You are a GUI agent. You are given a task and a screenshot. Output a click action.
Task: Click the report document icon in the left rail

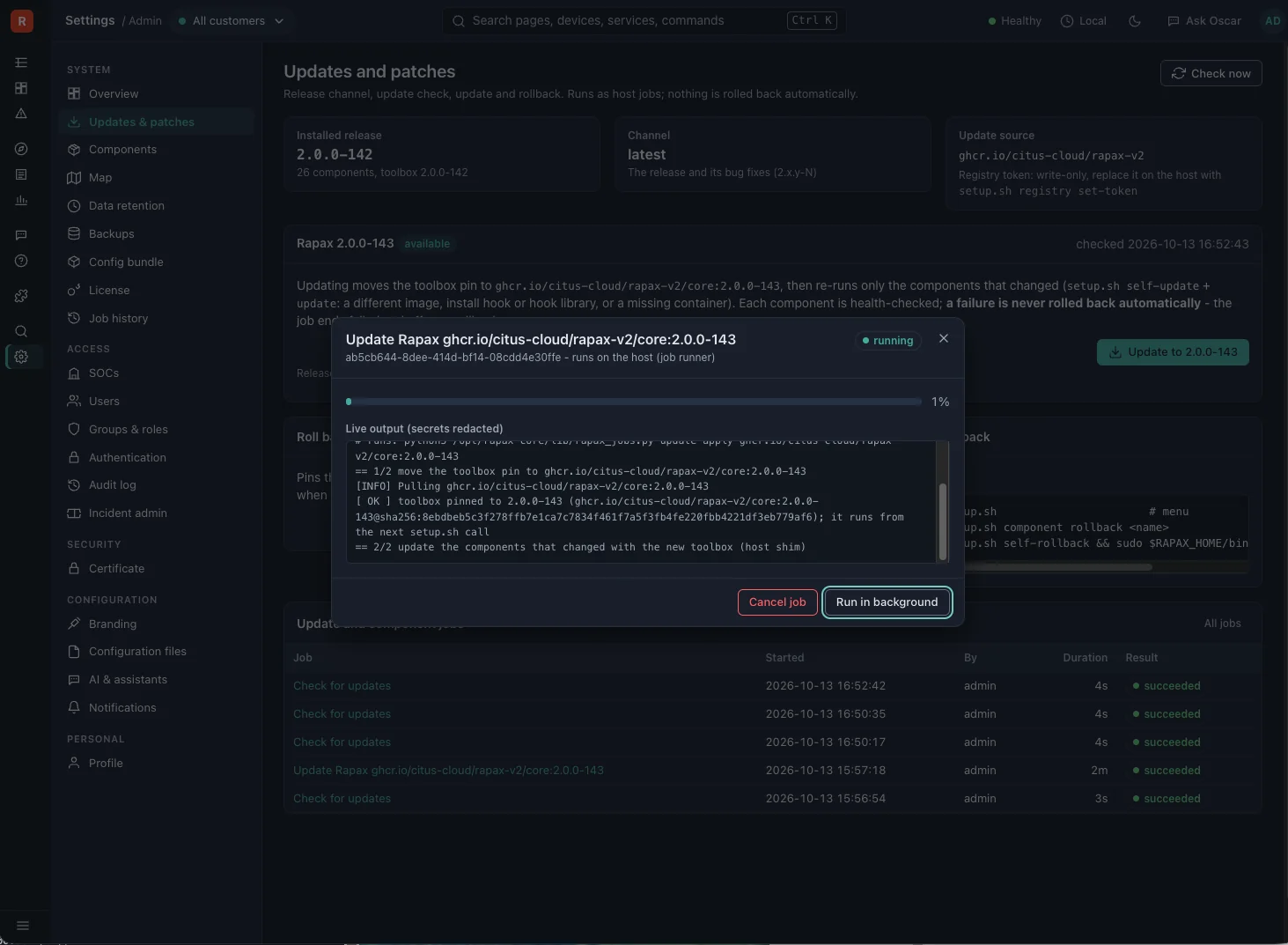point(21,174)
